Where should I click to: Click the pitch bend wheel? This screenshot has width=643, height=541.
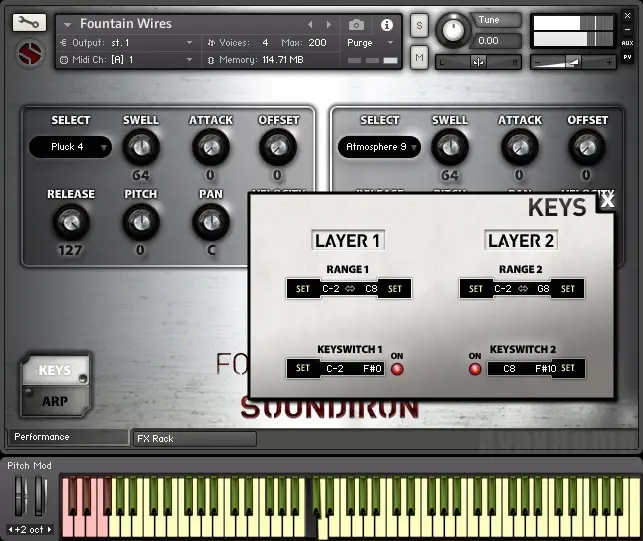click(x=20, y=496)
